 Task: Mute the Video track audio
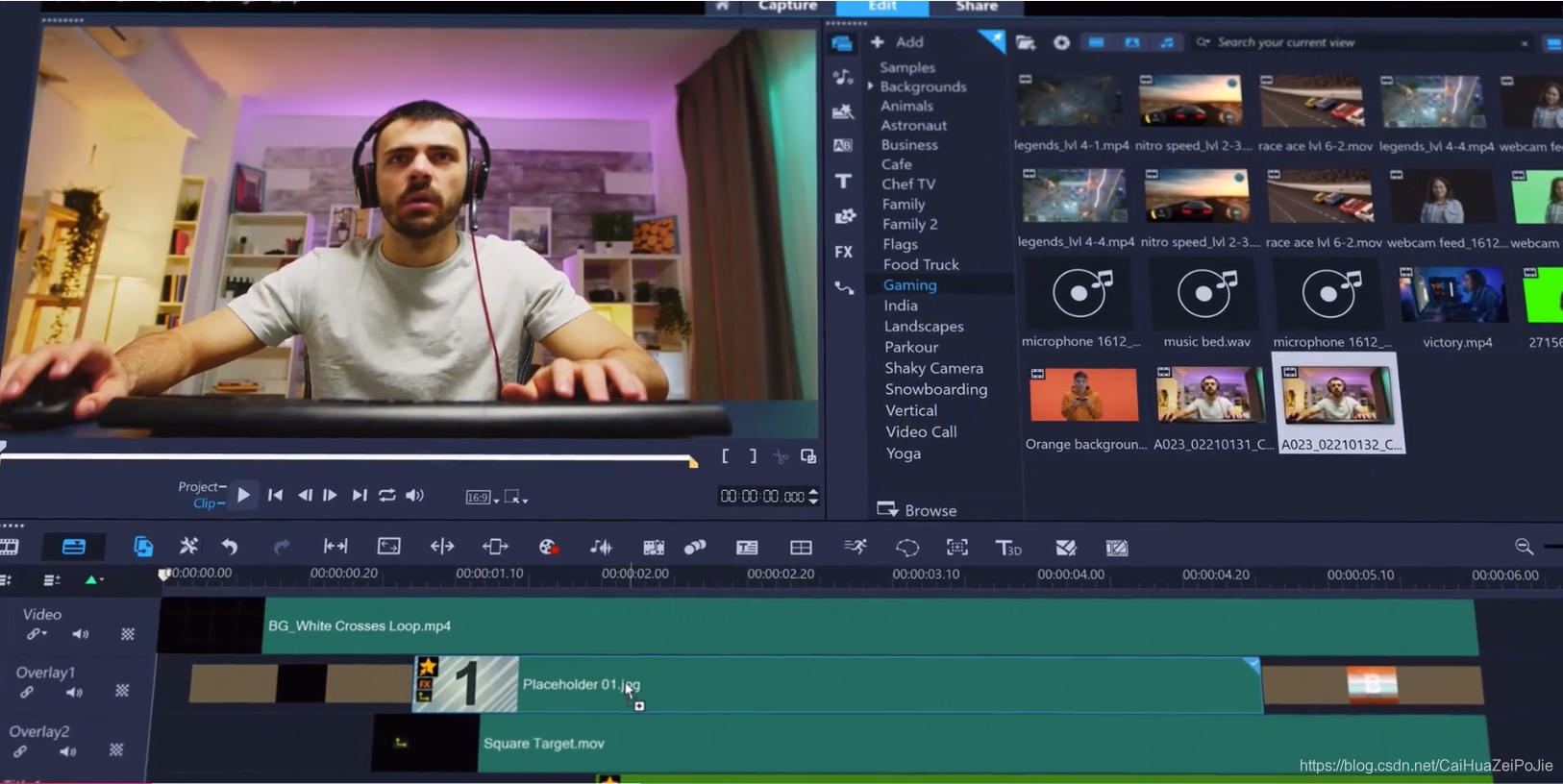pos(81,634)
